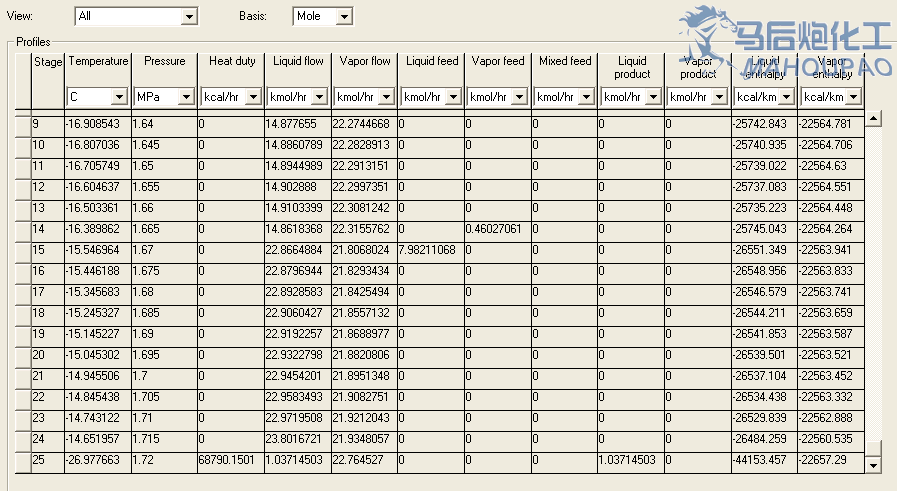897x491 pixels.
Task: Expand the Temperature unit dropdown (C)
Action: [119, 97]
